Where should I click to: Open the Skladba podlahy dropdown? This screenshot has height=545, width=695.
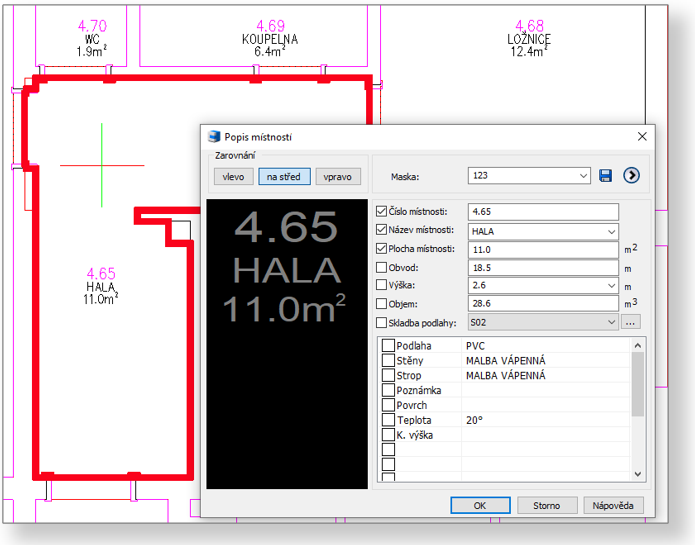pos(611,323)
